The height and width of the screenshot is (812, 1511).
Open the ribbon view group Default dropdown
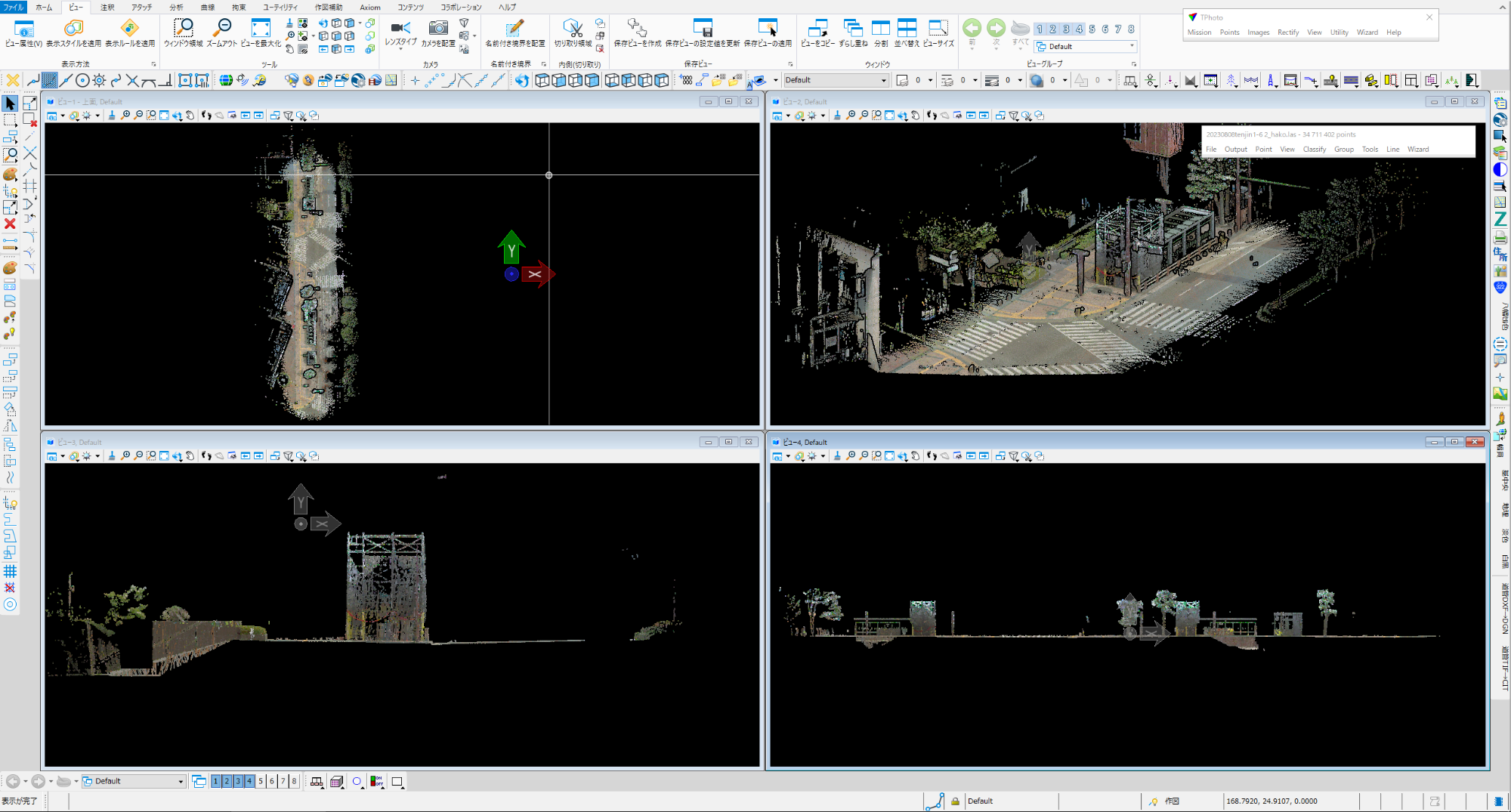(x=1132, y=46)
